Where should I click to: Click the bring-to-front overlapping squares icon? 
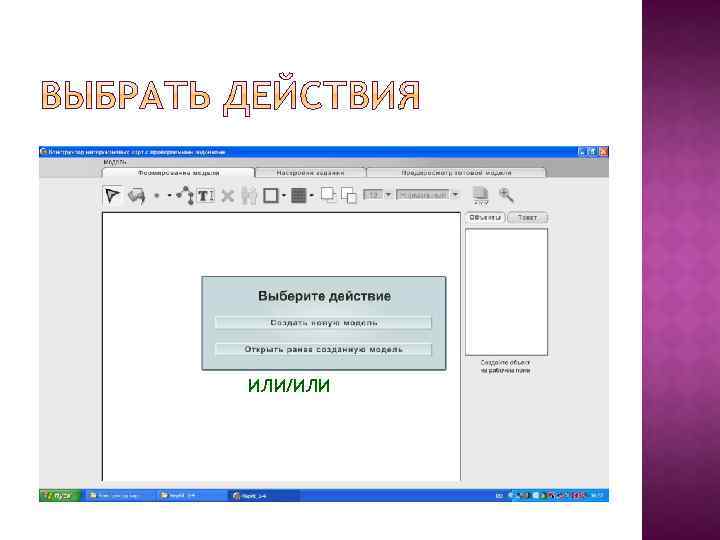click(328, 195)
